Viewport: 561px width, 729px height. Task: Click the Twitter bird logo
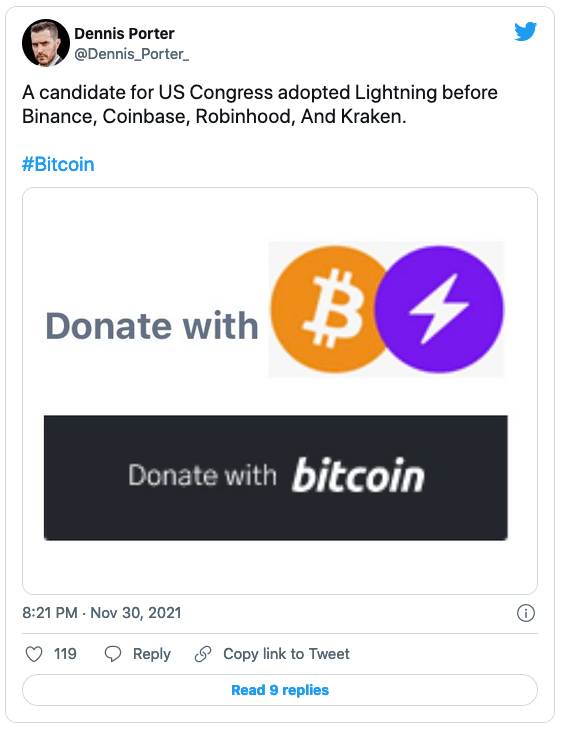click(526, 31)
